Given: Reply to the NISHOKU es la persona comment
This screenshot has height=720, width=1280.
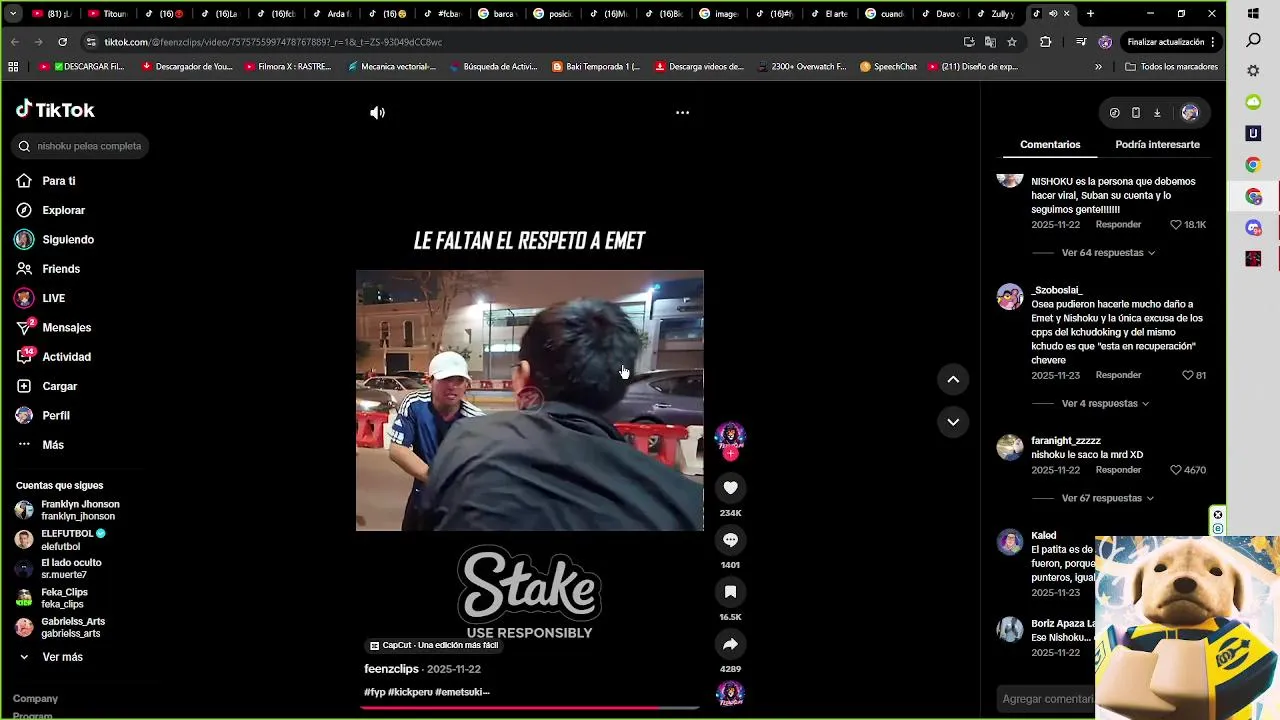Looking at the screenshot, I should [1118, 225].
